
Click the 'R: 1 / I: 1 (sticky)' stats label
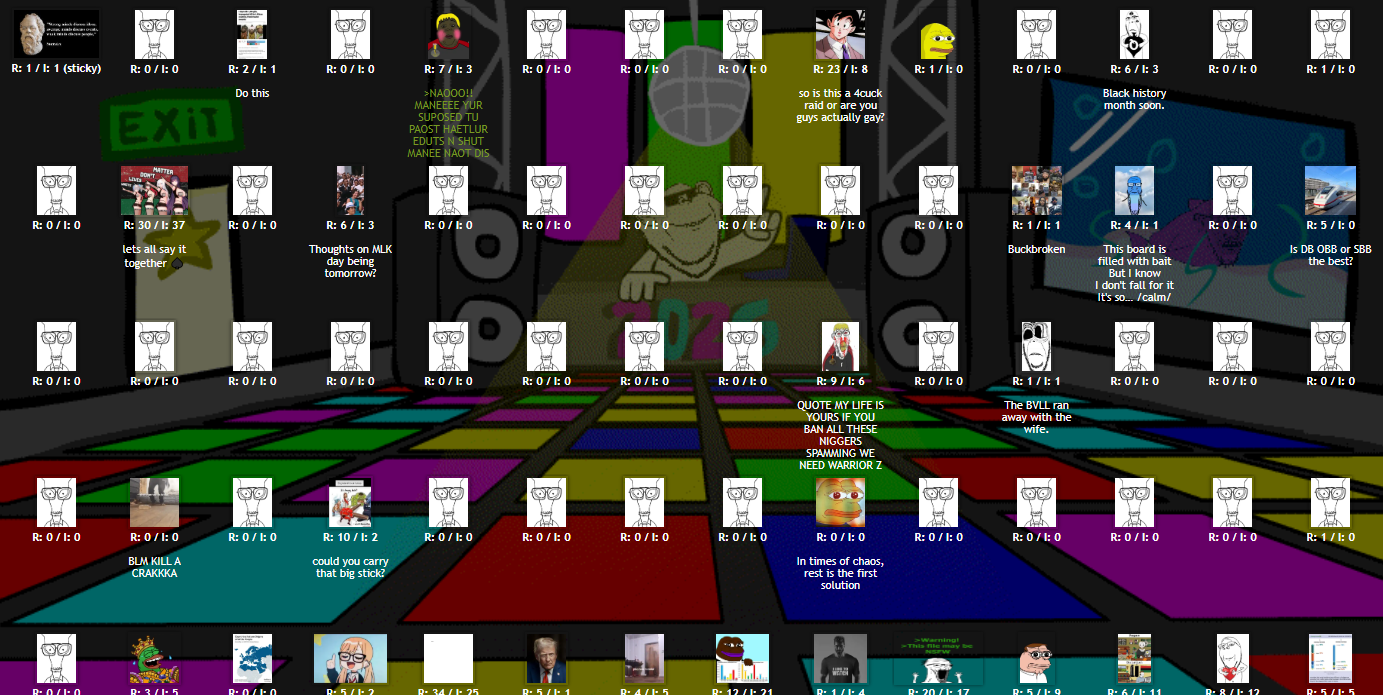click(x=56, y=69)
